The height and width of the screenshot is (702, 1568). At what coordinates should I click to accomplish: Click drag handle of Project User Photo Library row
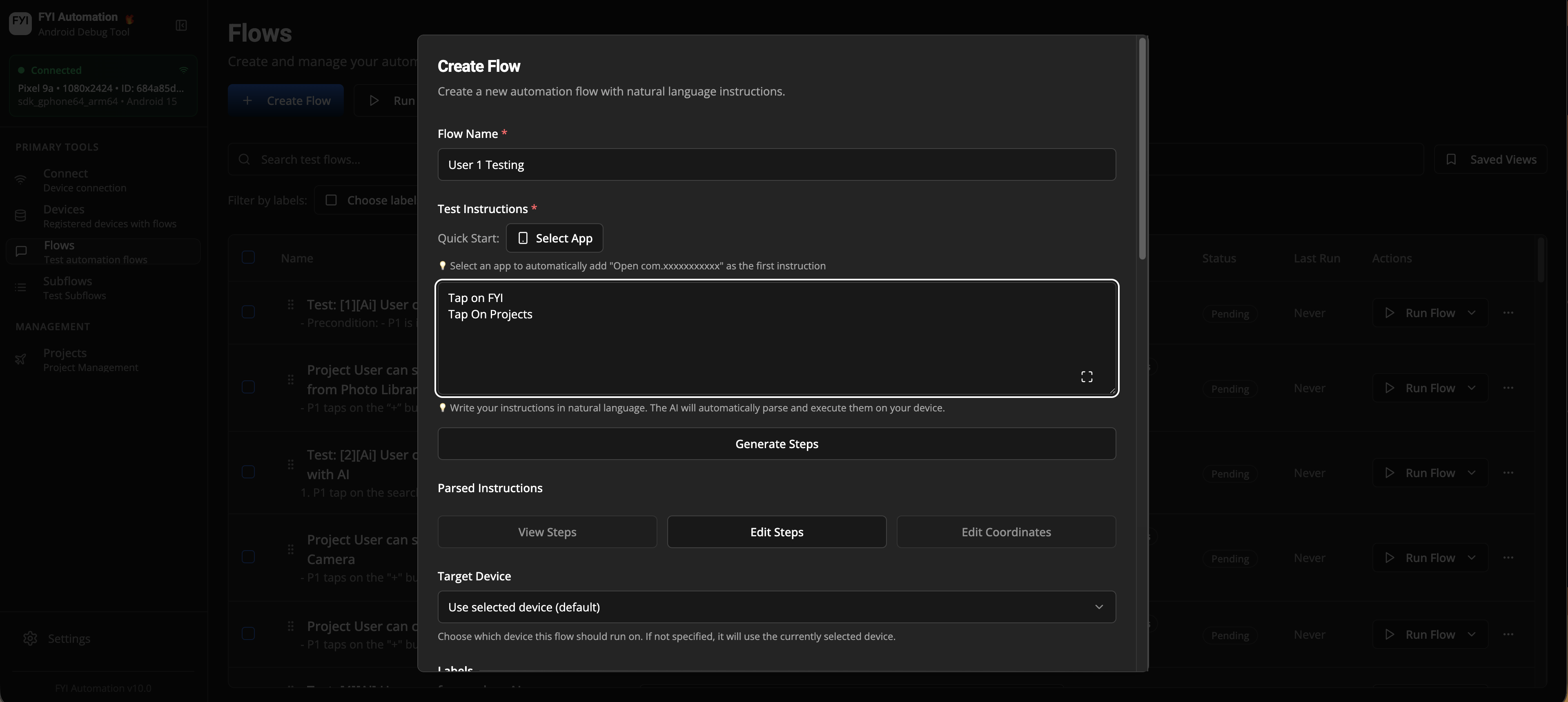(290, 380)
